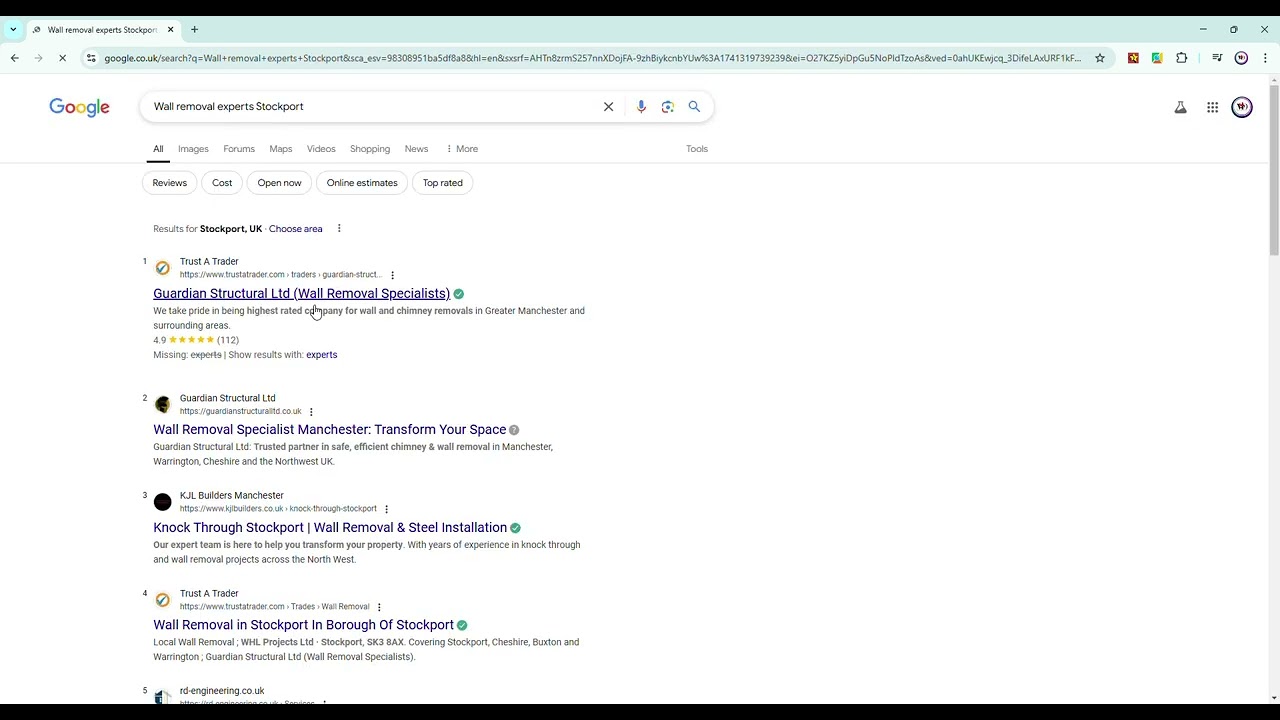Open the Chrome profile avatar in toolbar

click(x=1241, y=58)
